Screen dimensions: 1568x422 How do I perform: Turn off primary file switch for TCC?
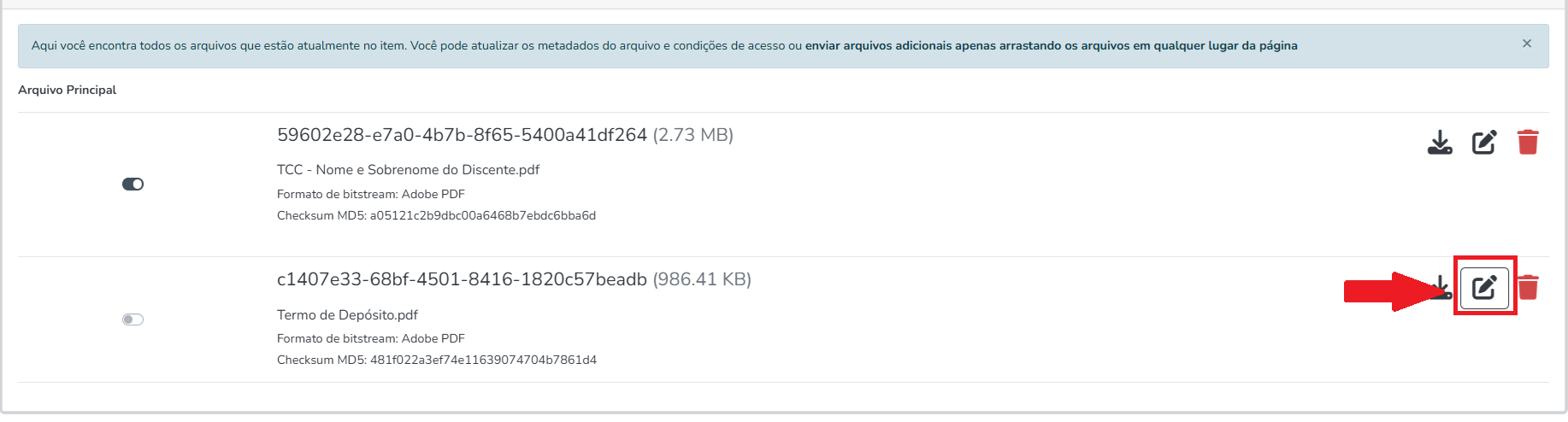pyautogui.click(x=133, y=185)
